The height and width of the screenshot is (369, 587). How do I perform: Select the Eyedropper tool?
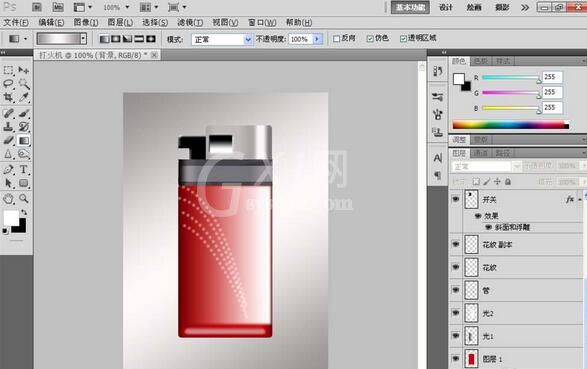point(24,98)
